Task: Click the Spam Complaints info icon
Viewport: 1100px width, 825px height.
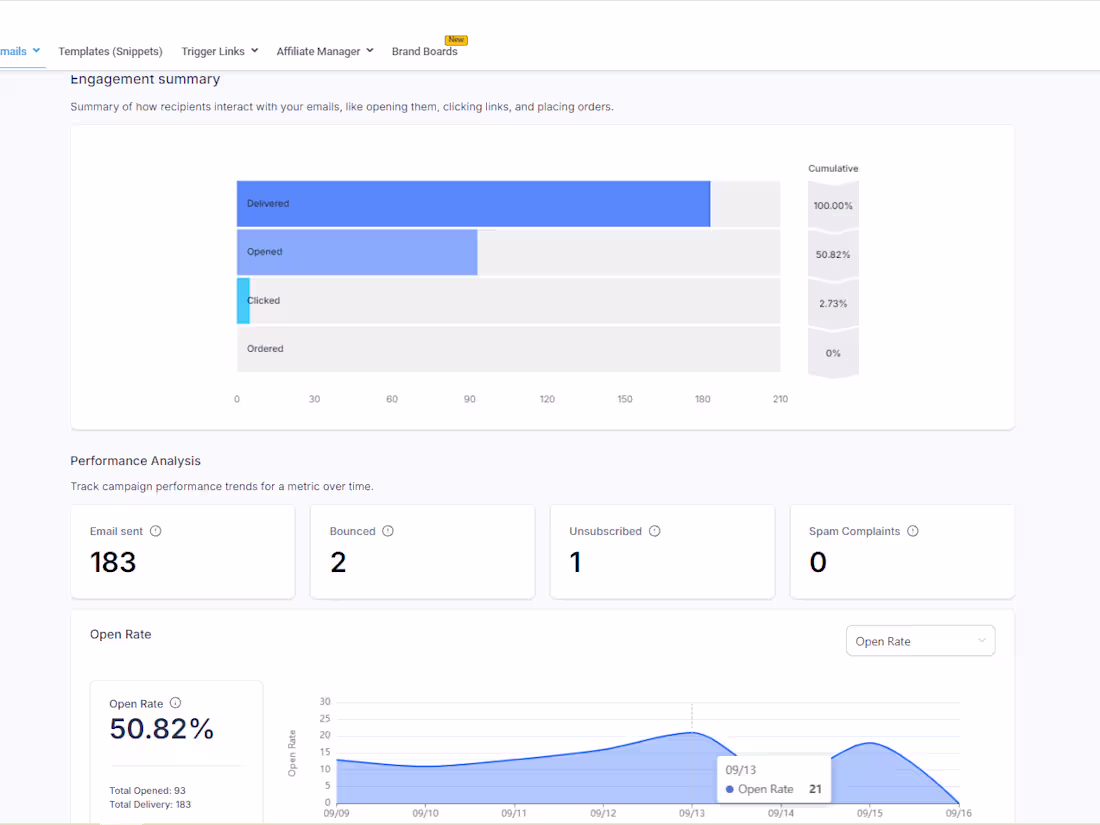Action: point(912,531)
